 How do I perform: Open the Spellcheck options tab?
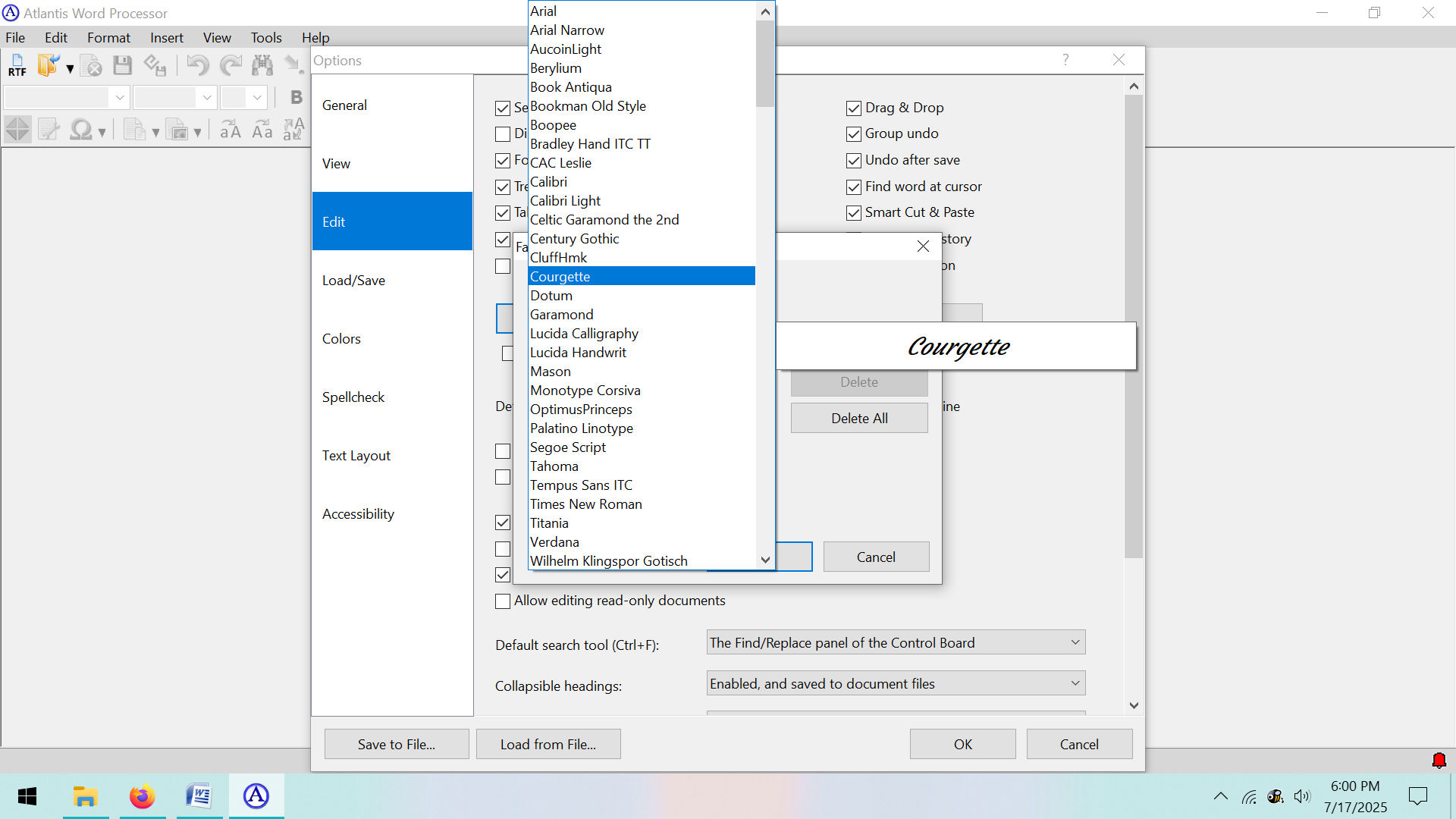coord(392,397)
